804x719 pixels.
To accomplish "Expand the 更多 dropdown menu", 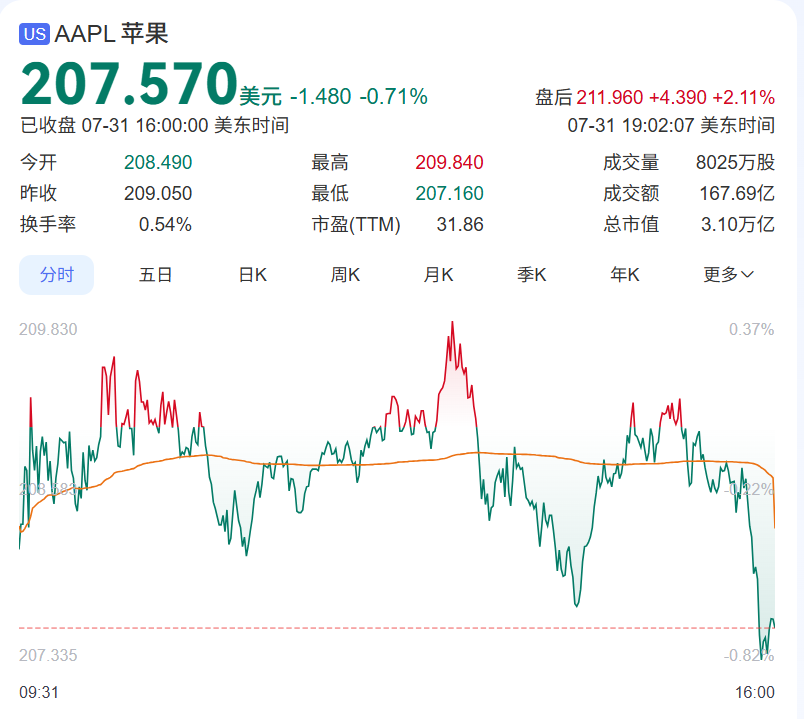I will [728, 275].
